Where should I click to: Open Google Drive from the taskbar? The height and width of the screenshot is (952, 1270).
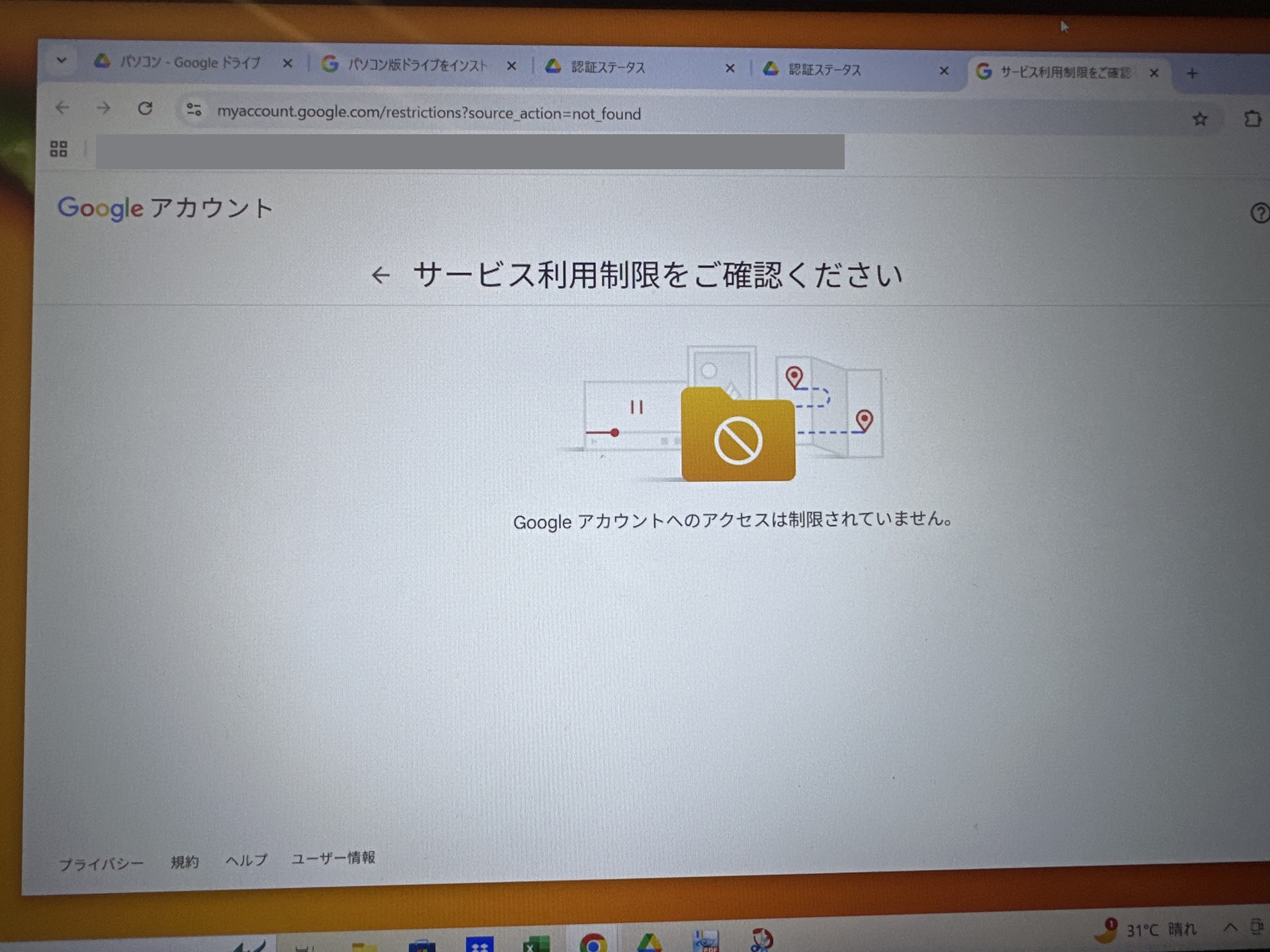point(650,942)
